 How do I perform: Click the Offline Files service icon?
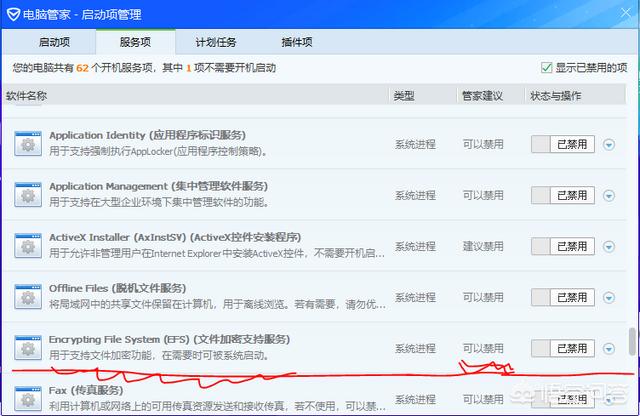26,297
